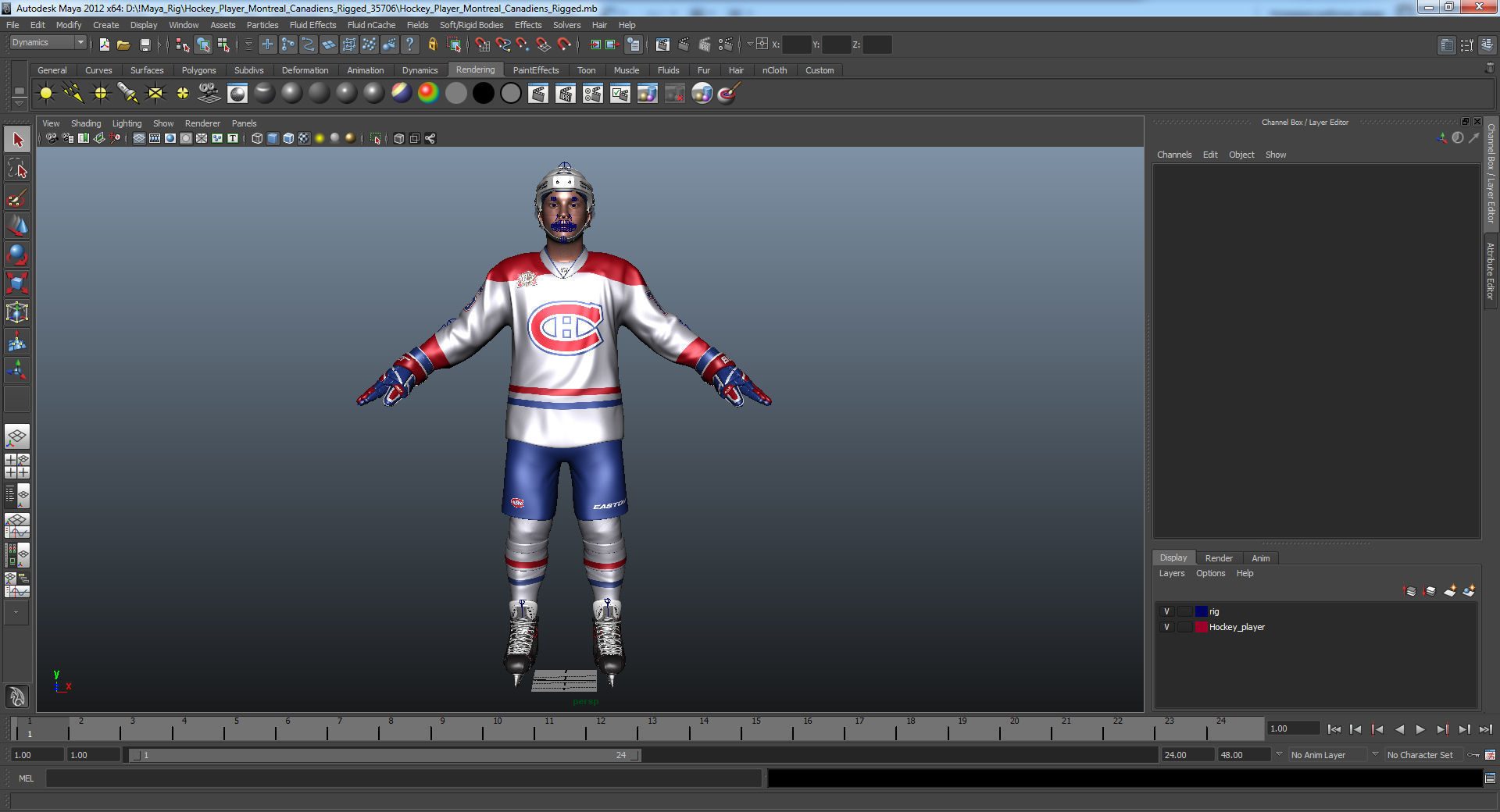
Task: Open the Dynamics menu set dropdown
Action: (x=48, y=43)
